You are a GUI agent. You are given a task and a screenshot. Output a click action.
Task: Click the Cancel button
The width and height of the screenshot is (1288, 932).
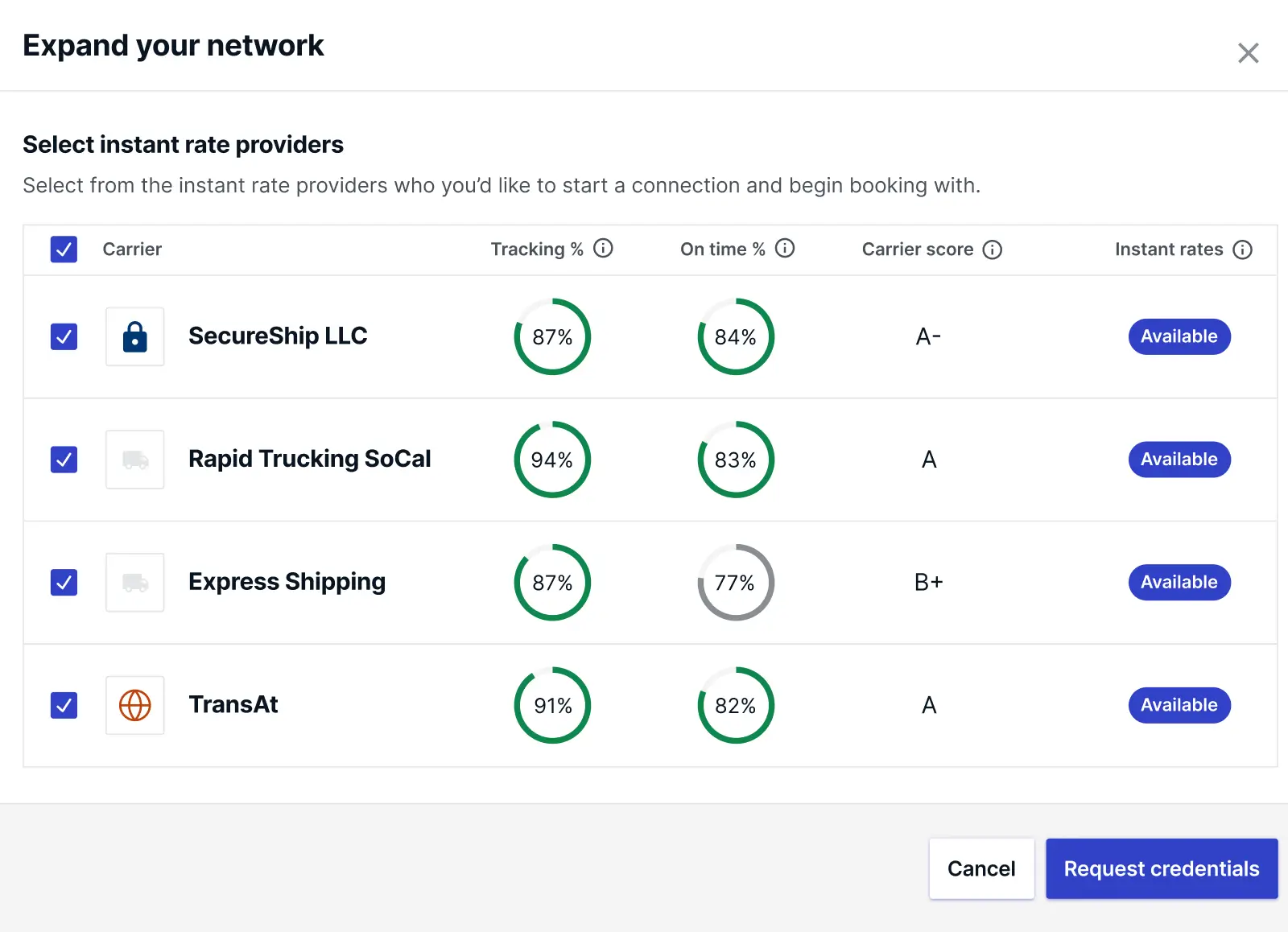pos(981,868)
